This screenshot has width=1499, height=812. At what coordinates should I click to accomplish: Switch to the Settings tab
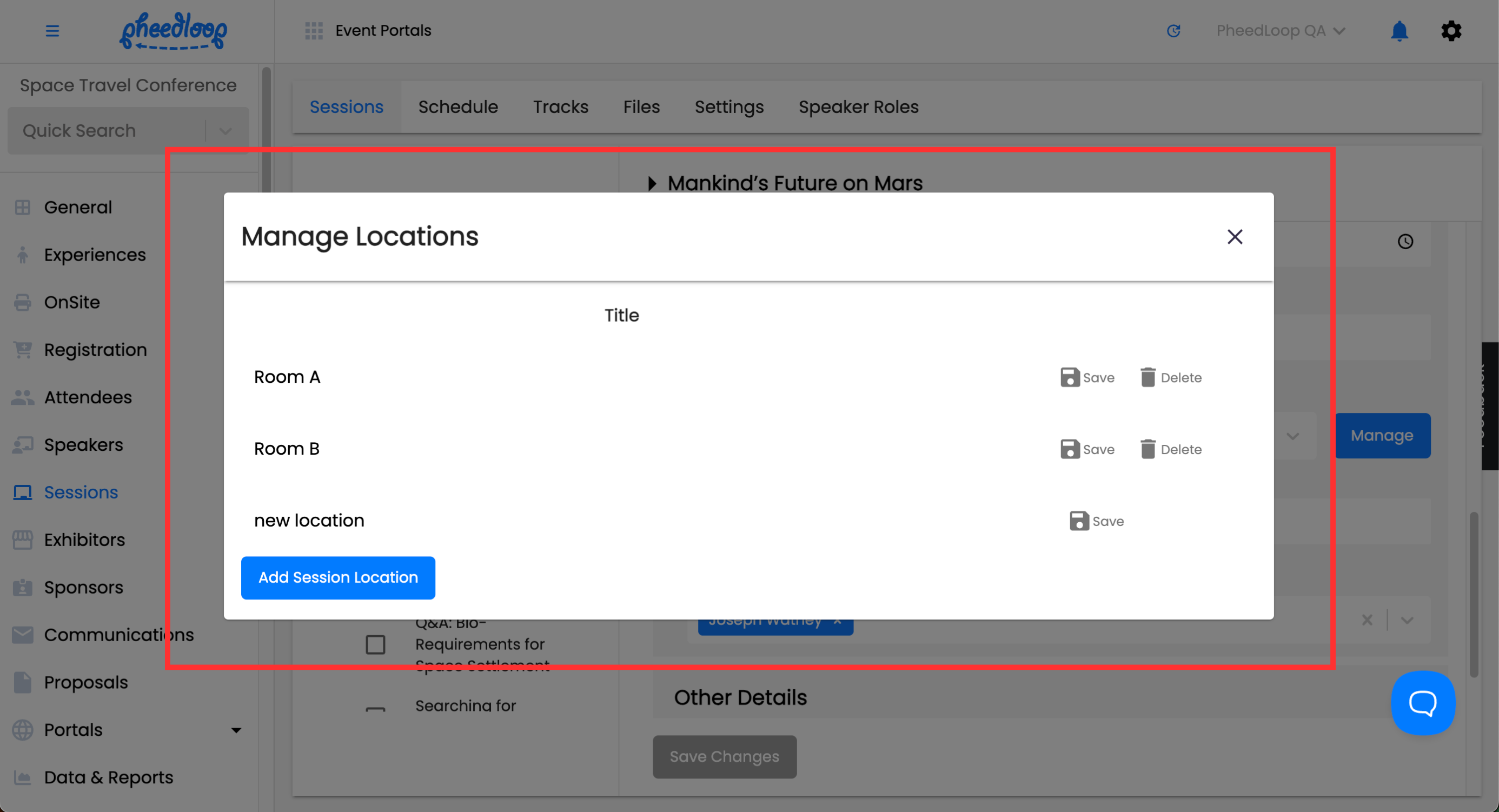coord(729,107)
